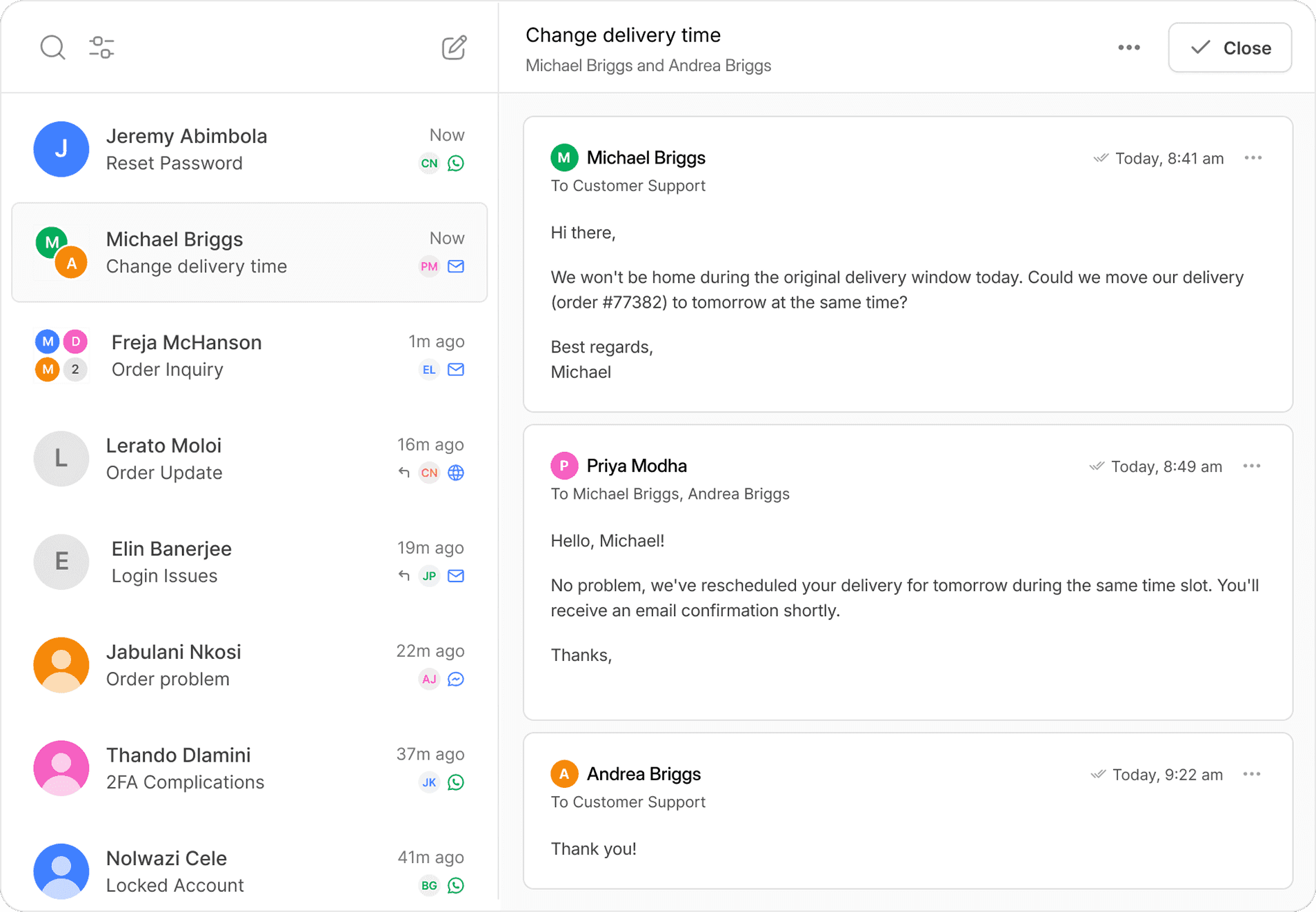Viewport: 1316px width, 912px height.
Task: Open Elin Banerjee Login Issues conversation
Action: [250, 562]
